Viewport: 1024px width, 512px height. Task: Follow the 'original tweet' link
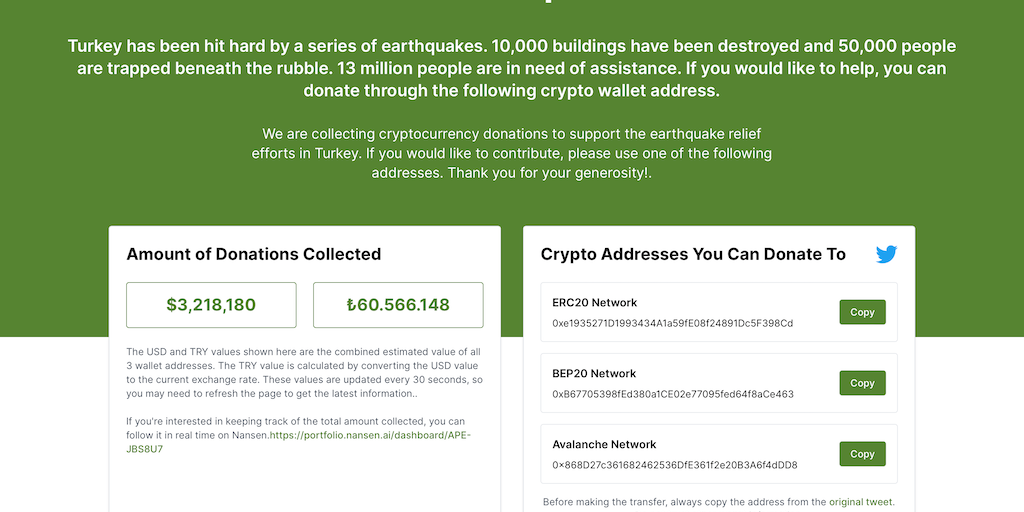click(x=861, y=502)
